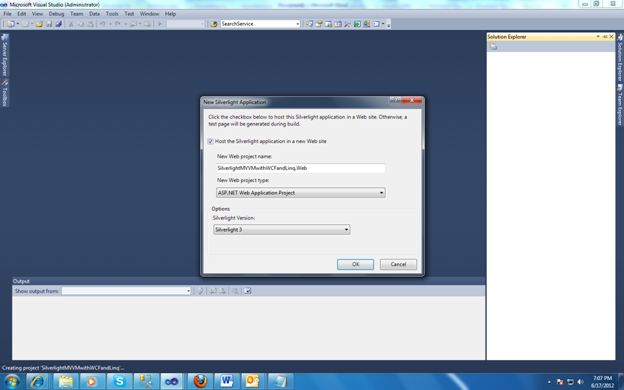Click Find Message in Code in Output toolbar
The width and height of the screenshot is (624, 390).
[x=200, y=291]
